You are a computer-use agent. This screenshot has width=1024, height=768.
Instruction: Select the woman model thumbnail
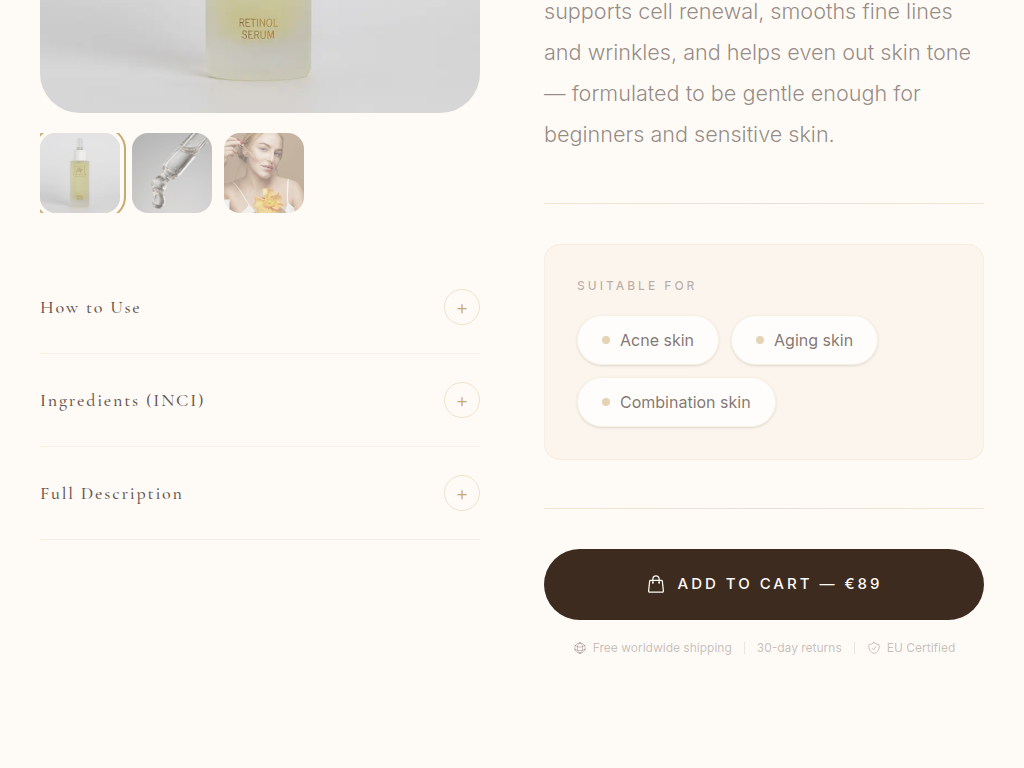(264, 173)
